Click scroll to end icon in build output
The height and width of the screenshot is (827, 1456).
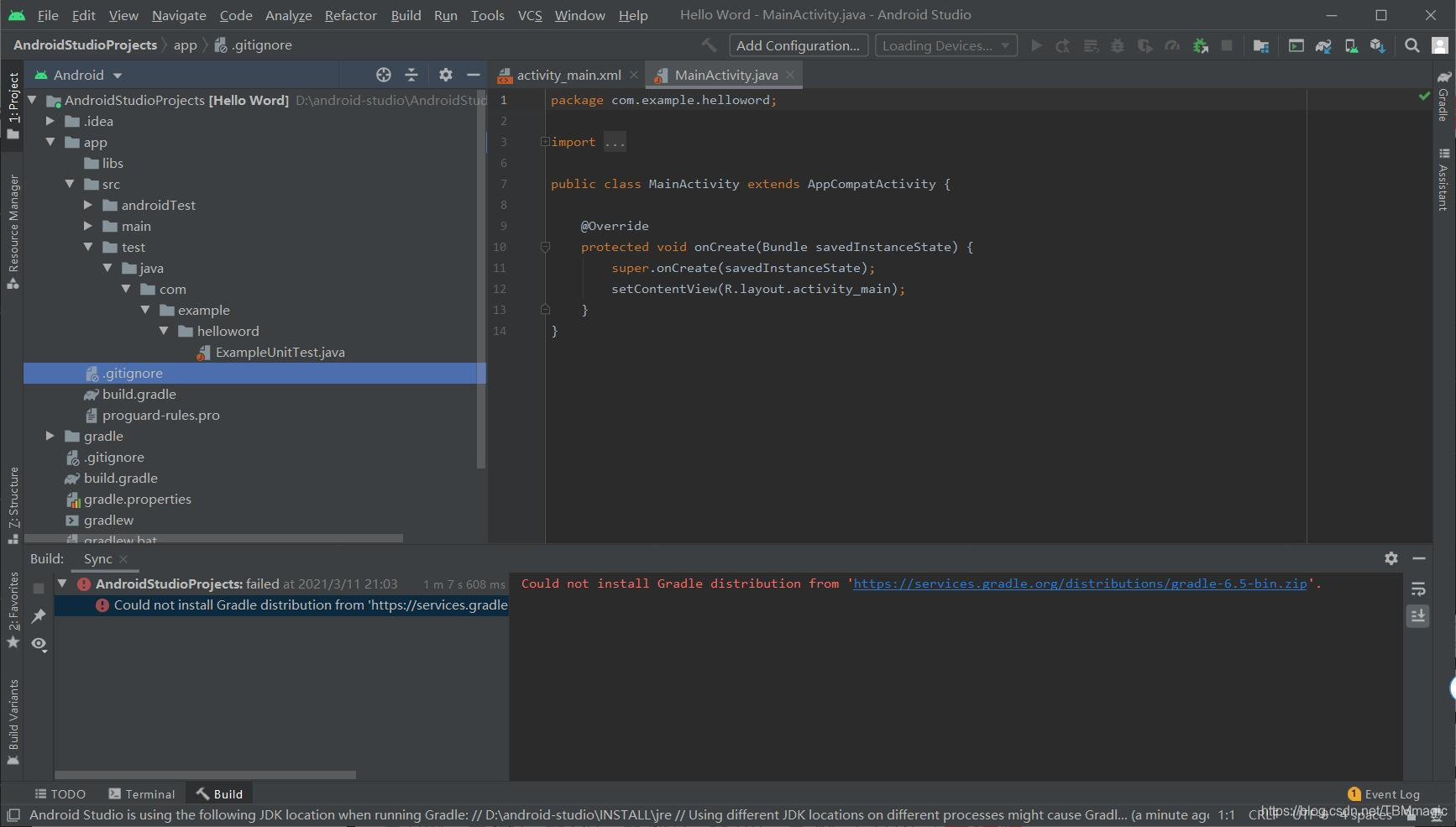[1418, 616]
